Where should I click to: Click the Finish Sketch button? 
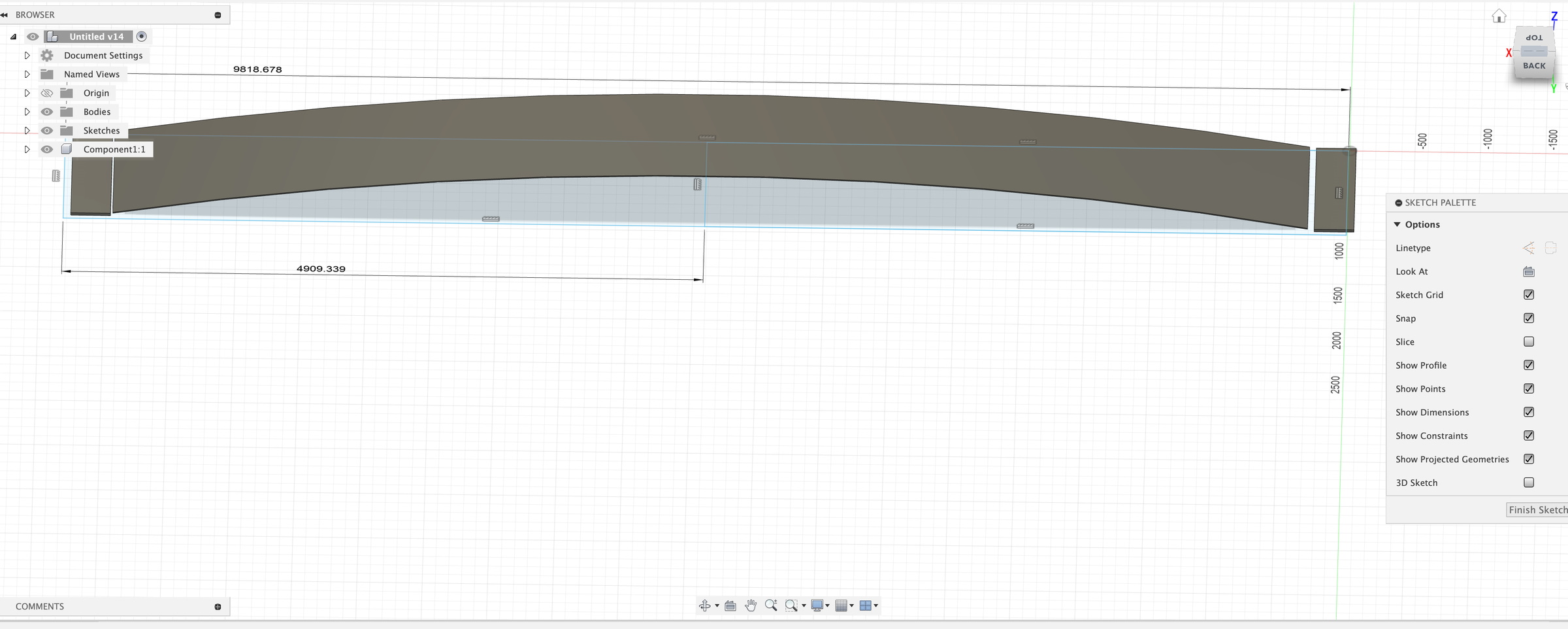1537,509
